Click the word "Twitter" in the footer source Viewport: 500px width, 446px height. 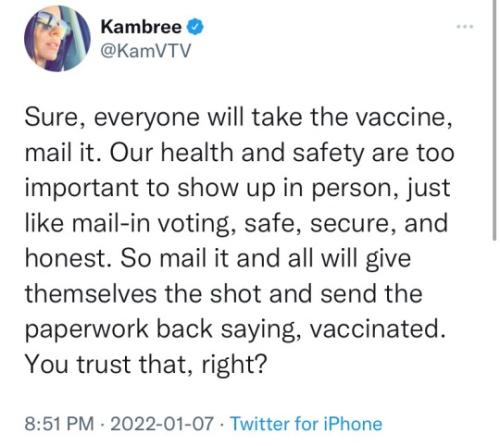pos(260,424)
